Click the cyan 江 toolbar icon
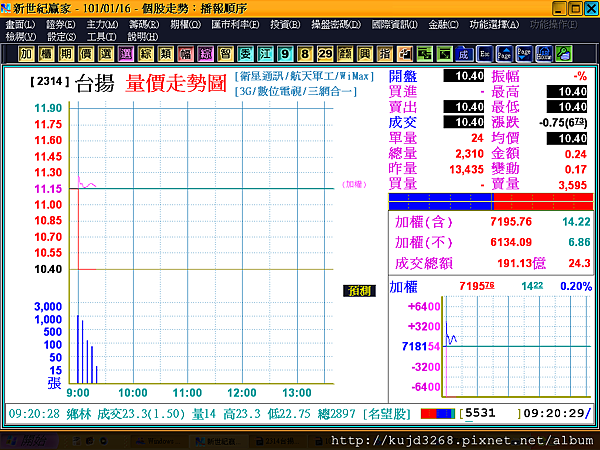The height and width of the screenshot is (450, 600). [265, 54]
